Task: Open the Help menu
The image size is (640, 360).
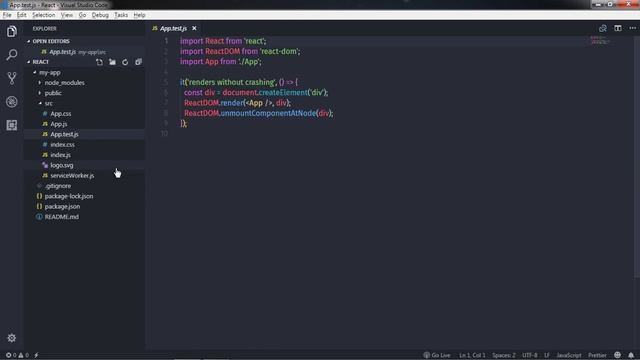Action: pos(139,15)
